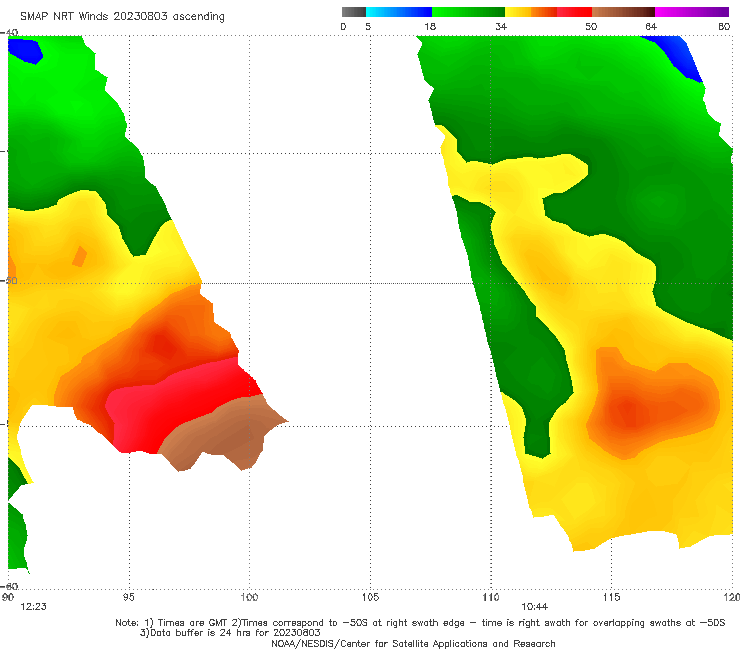The height and width of the screenshot is (650, 740).
Task: Click the swath time '10:44'
Action: click(534, 607)
